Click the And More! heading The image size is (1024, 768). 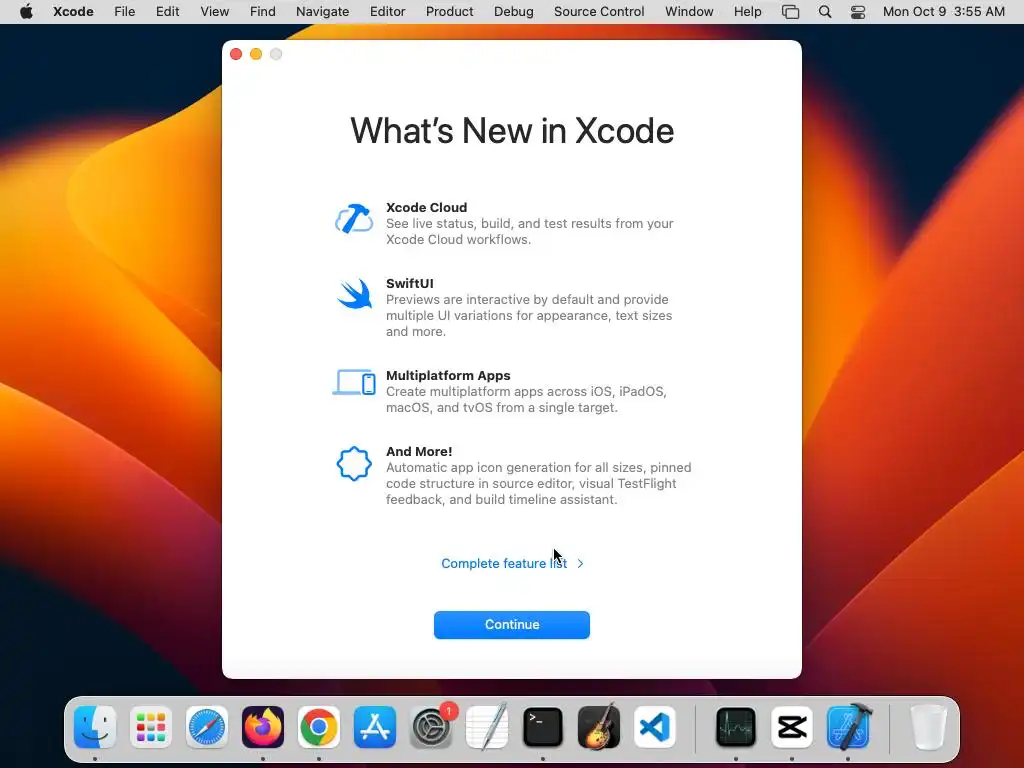tap(419, 451)
